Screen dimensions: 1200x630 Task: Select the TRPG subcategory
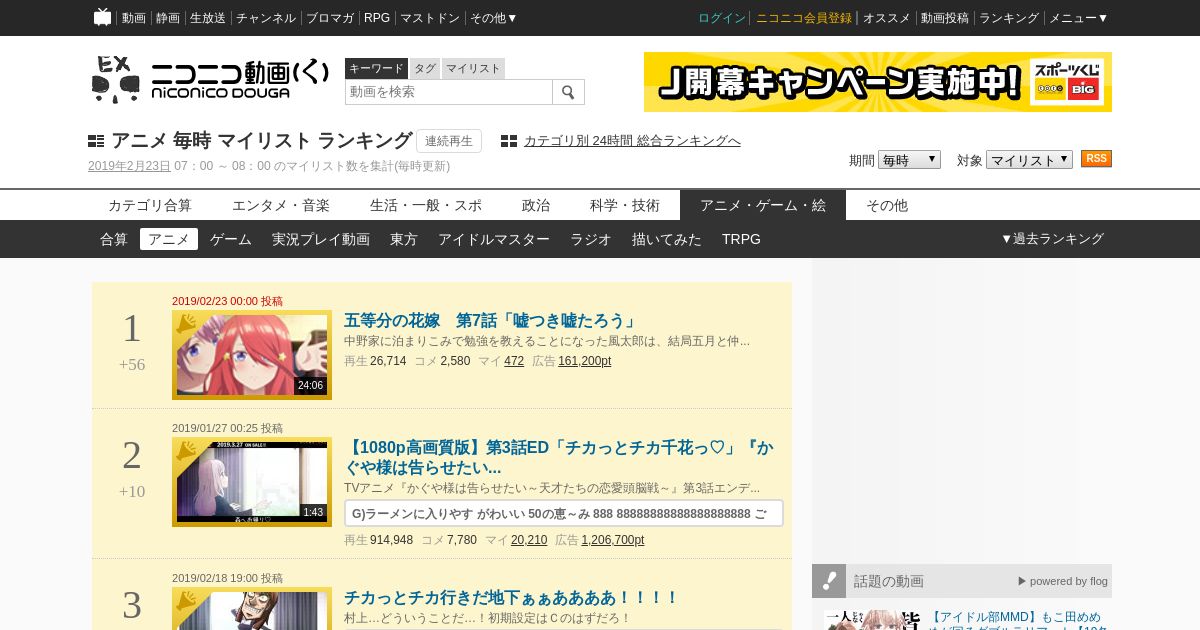pyautogui.click(x=741, y=239)
